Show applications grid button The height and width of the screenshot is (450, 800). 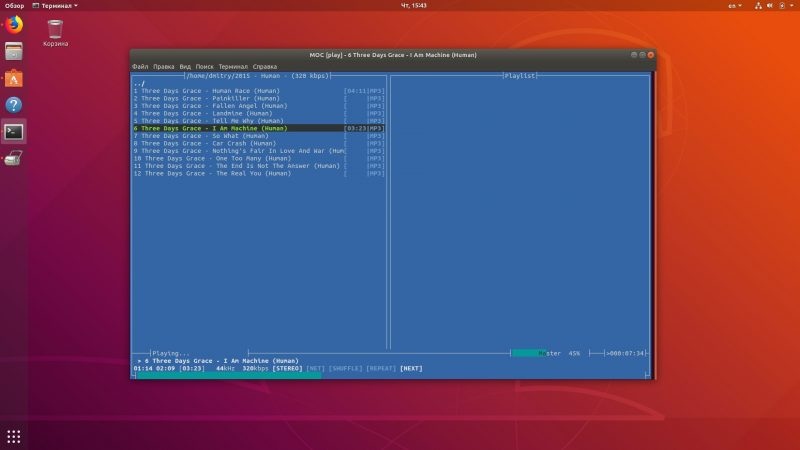point(14,437)
